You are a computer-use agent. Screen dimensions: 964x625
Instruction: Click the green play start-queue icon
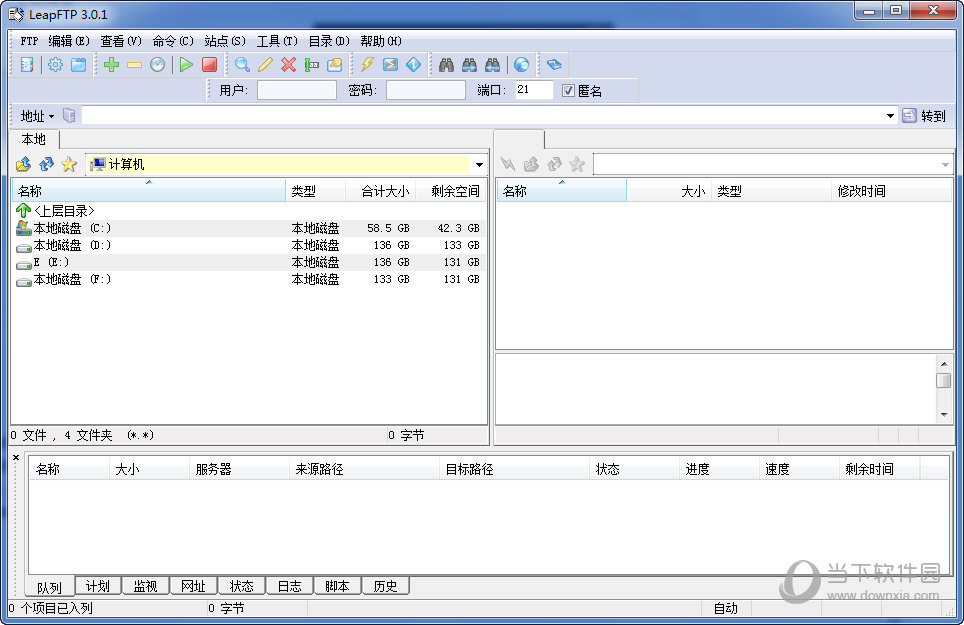point(186,65)
